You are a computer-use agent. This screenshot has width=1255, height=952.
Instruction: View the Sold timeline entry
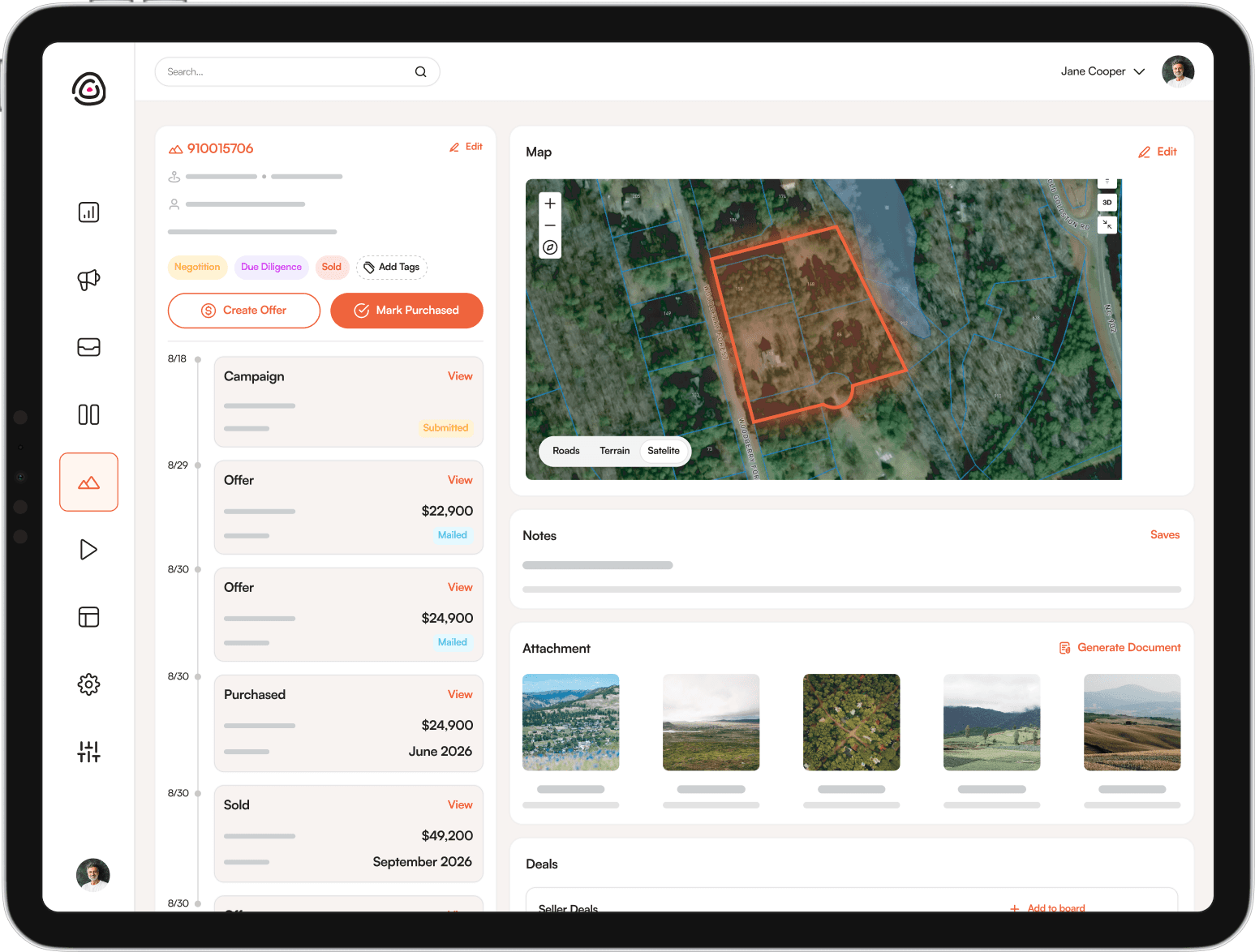pos(460,804)
